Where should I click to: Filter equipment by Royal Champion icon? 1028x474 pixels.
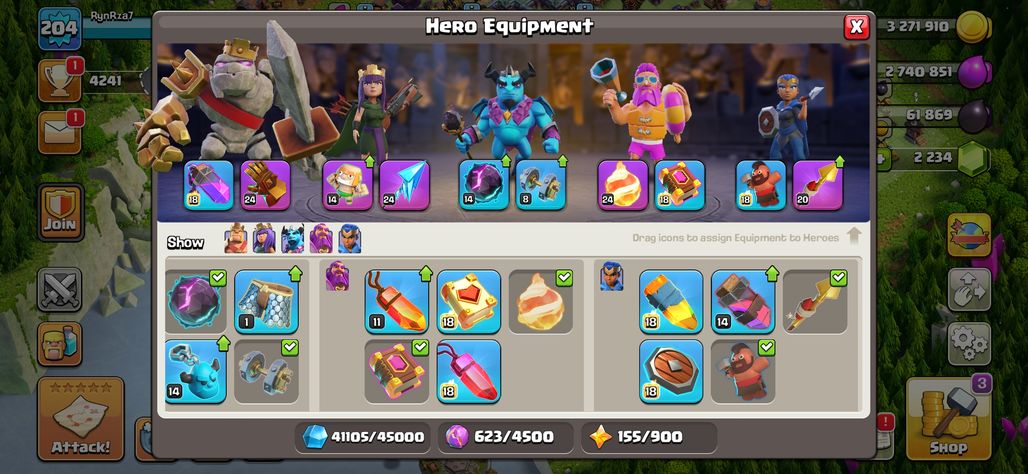tap(349, 239)
